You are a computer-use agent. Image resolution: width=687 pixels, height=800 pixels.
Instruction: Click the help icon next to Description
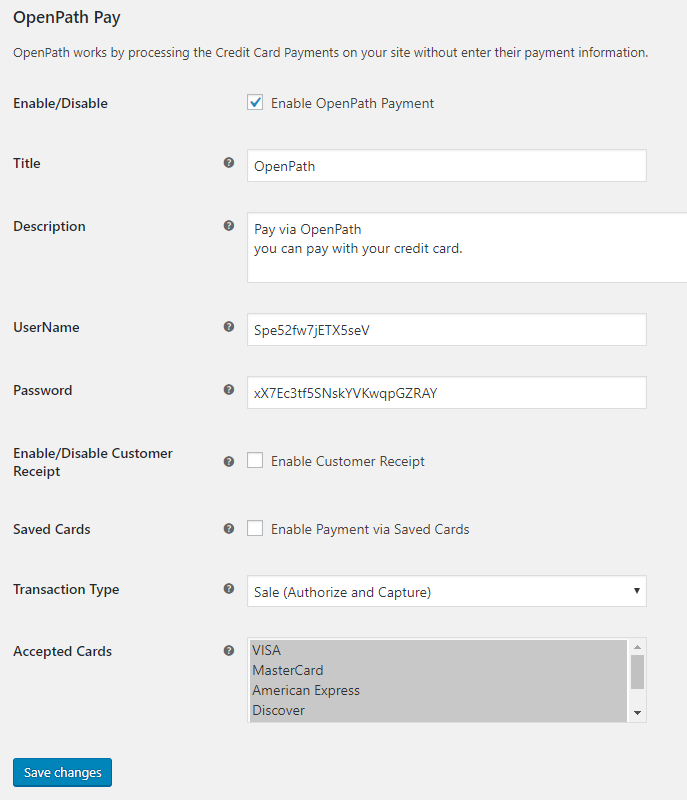tap(229, 226)
